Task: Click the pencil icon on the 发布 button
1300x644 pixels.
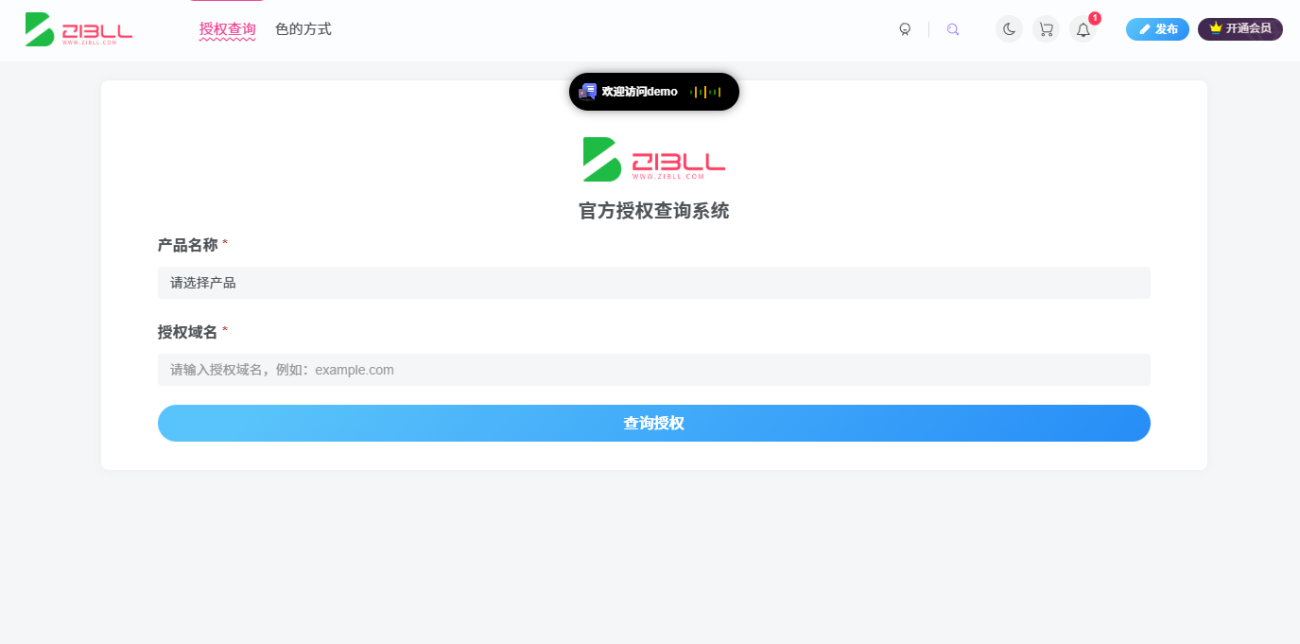Action: [1144, 29]
